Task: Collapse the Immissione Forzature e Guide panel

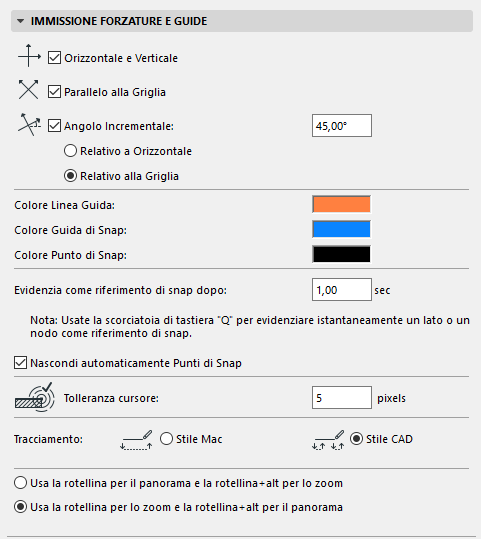Action: (21, 21)
